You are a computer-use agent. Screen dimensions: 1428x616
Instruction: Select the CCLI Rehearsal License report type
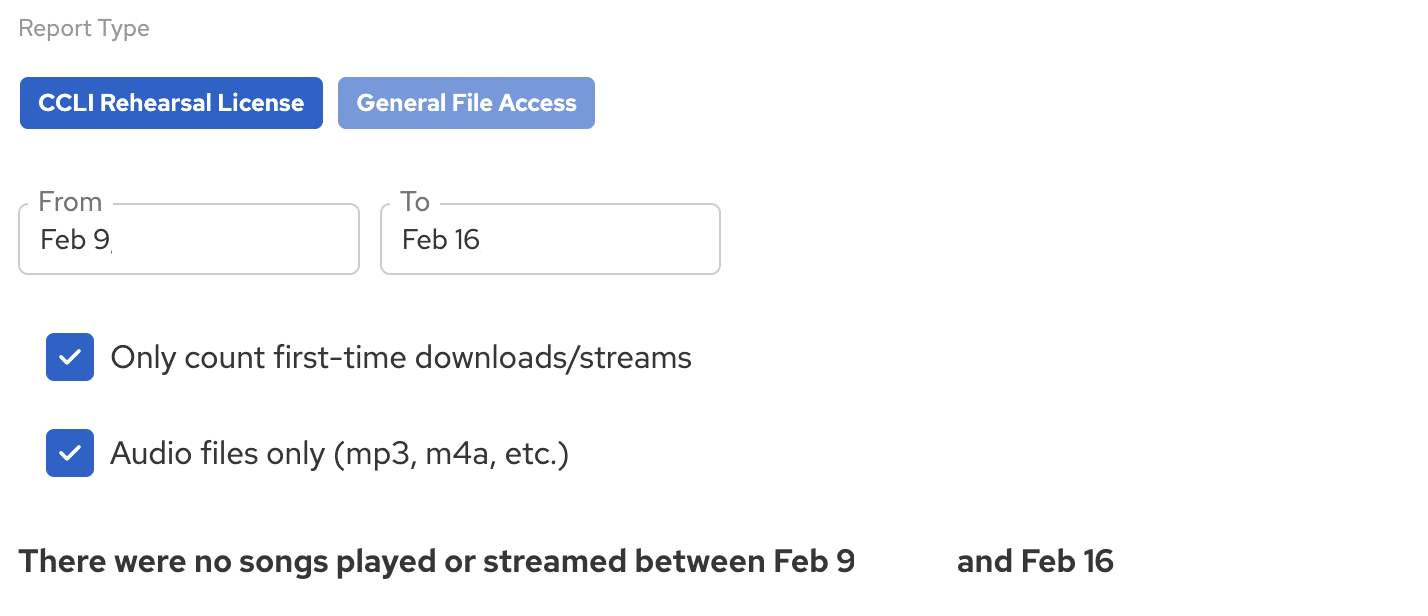coord(171,103)
